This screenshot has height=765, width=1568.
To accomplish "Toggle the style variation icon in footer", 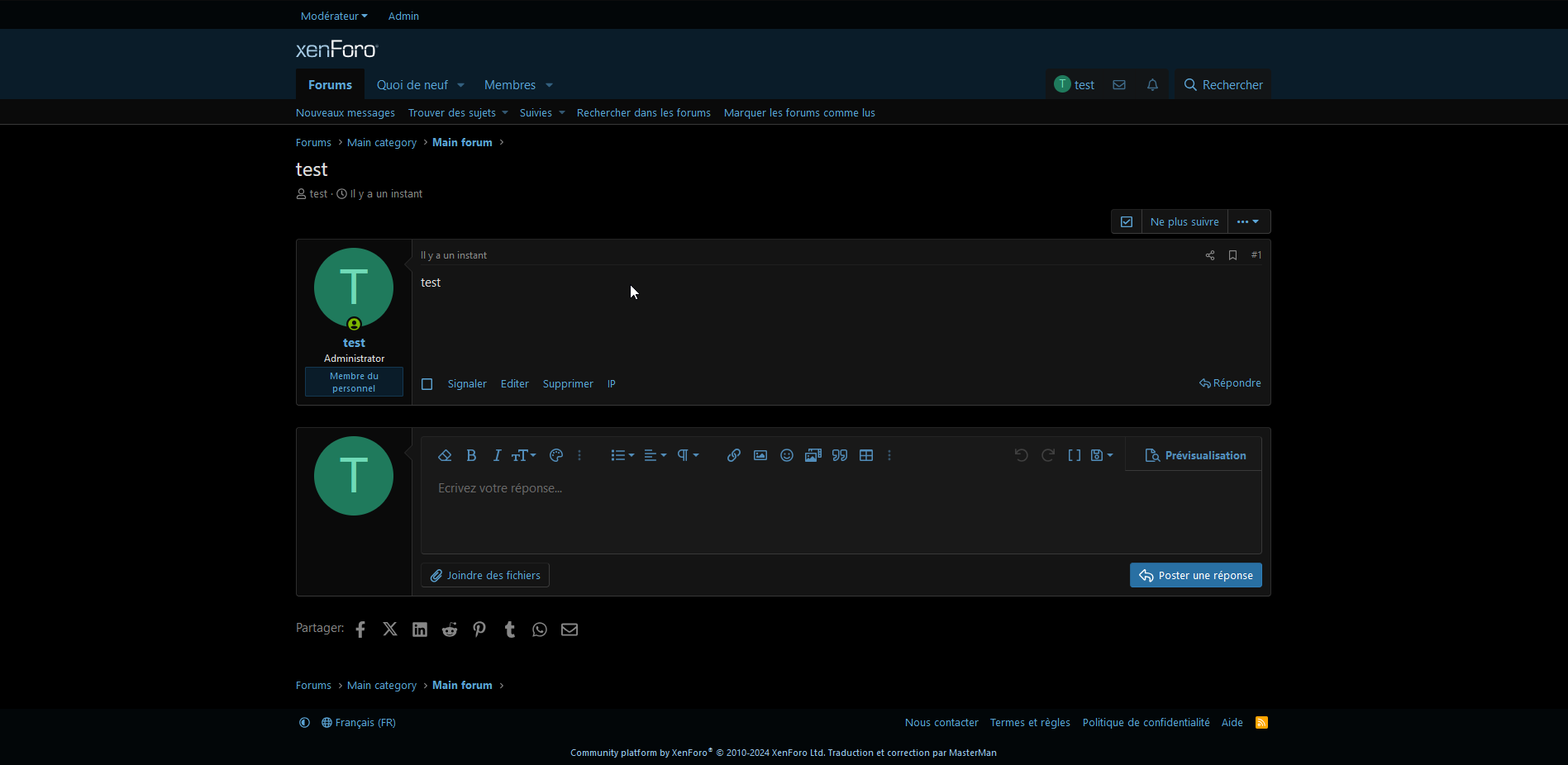I will (304, 723).
